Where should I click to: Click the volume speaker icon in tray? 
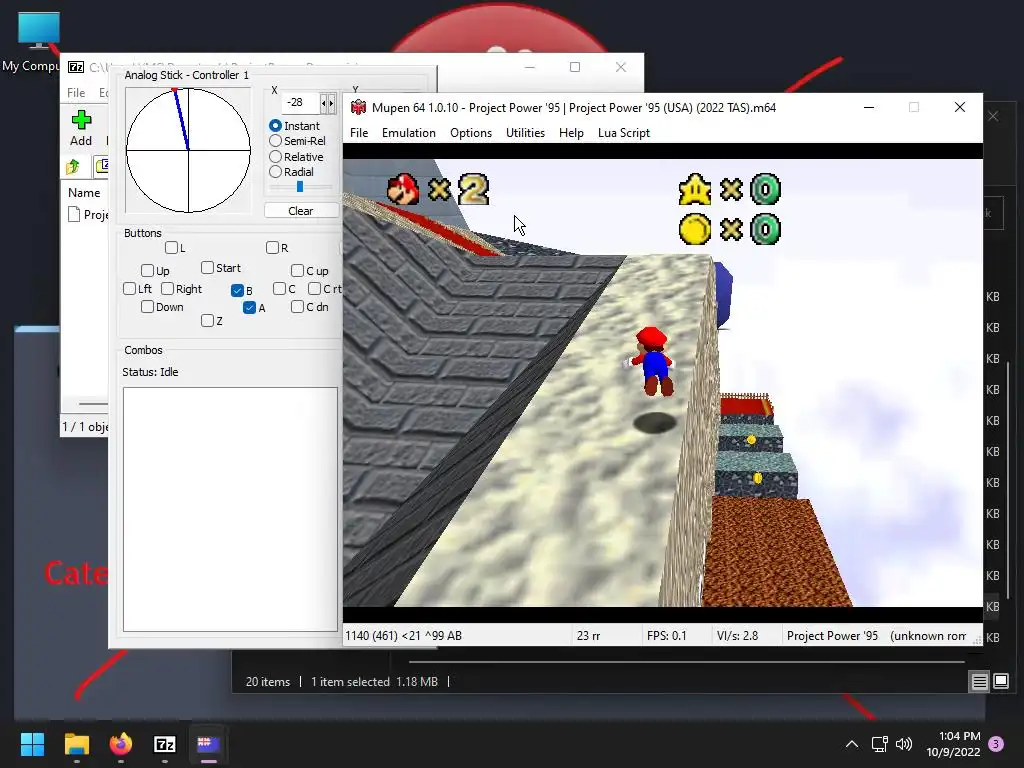point(904,744)
